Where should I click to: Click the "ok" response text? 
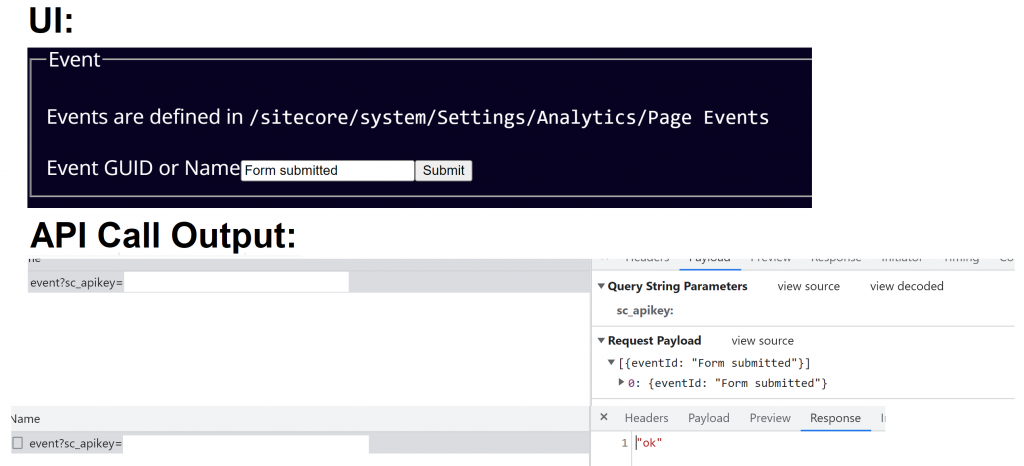pyautogui.click(x=650, y=443)
